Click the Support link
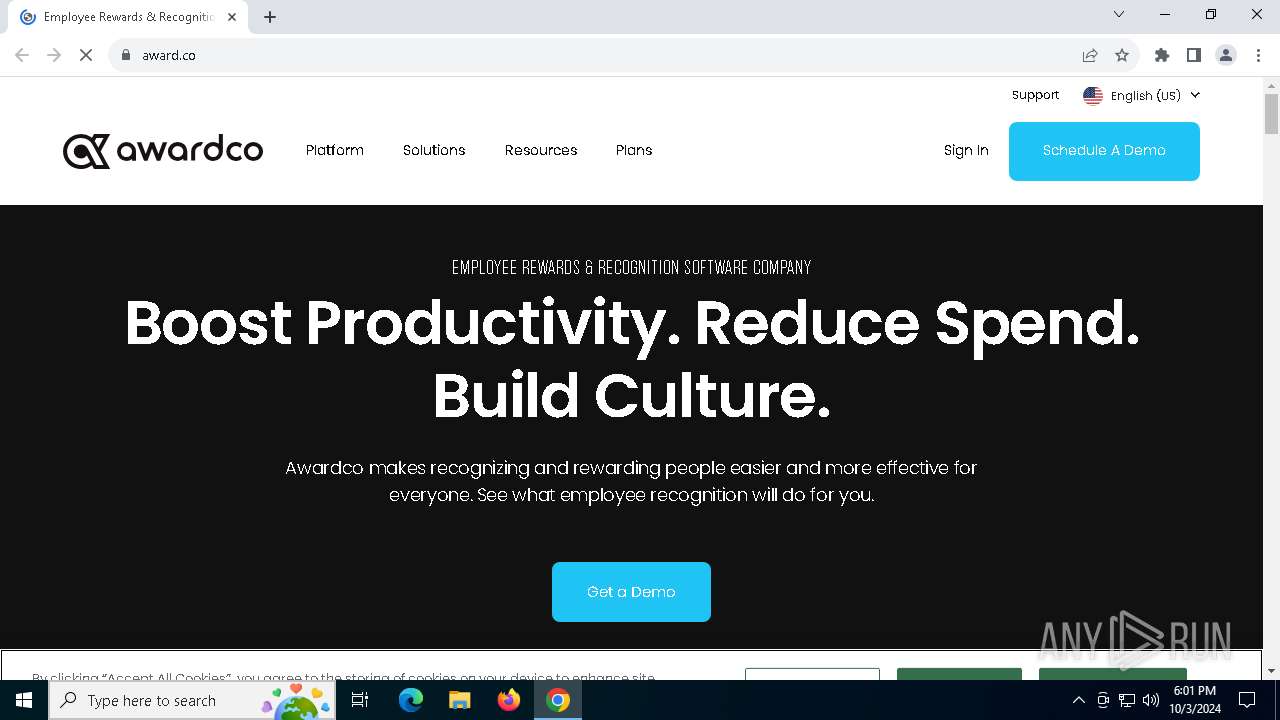 click(x=1035, y=95)
